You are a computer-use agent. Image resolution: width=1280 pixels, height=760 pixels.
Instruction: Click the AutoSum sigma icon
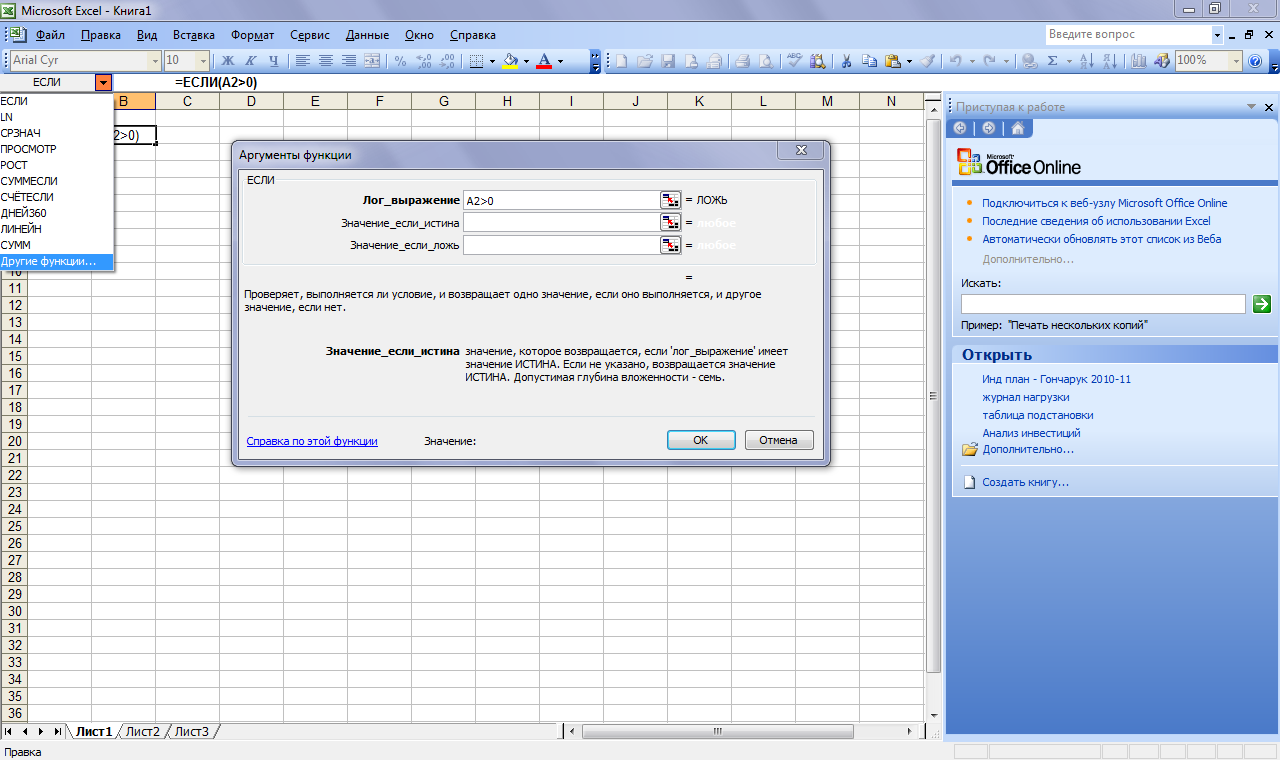pos(1052,60)
